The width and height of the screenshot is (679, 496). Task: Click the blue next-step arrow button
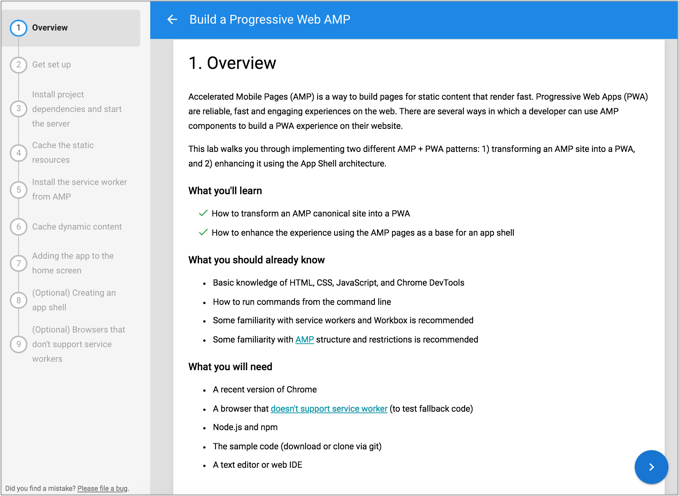tap(651, 467)
